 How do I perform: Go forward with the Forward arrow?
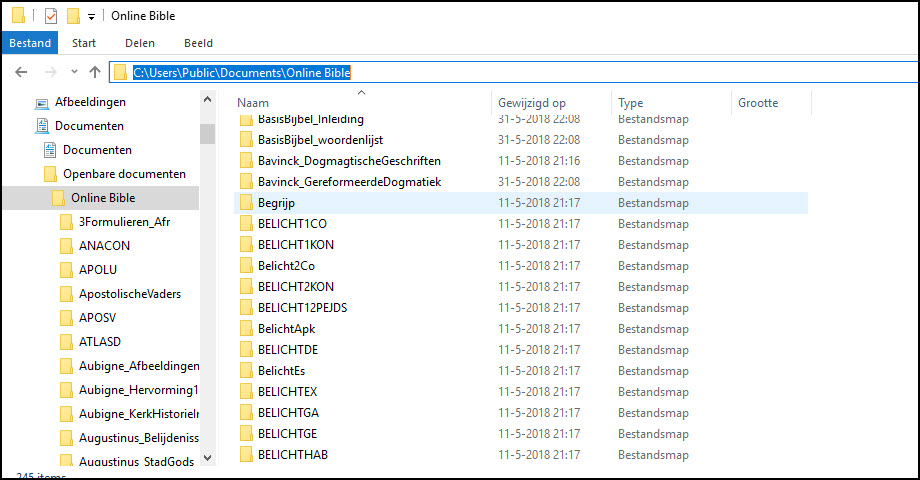(x=50, y=72)
